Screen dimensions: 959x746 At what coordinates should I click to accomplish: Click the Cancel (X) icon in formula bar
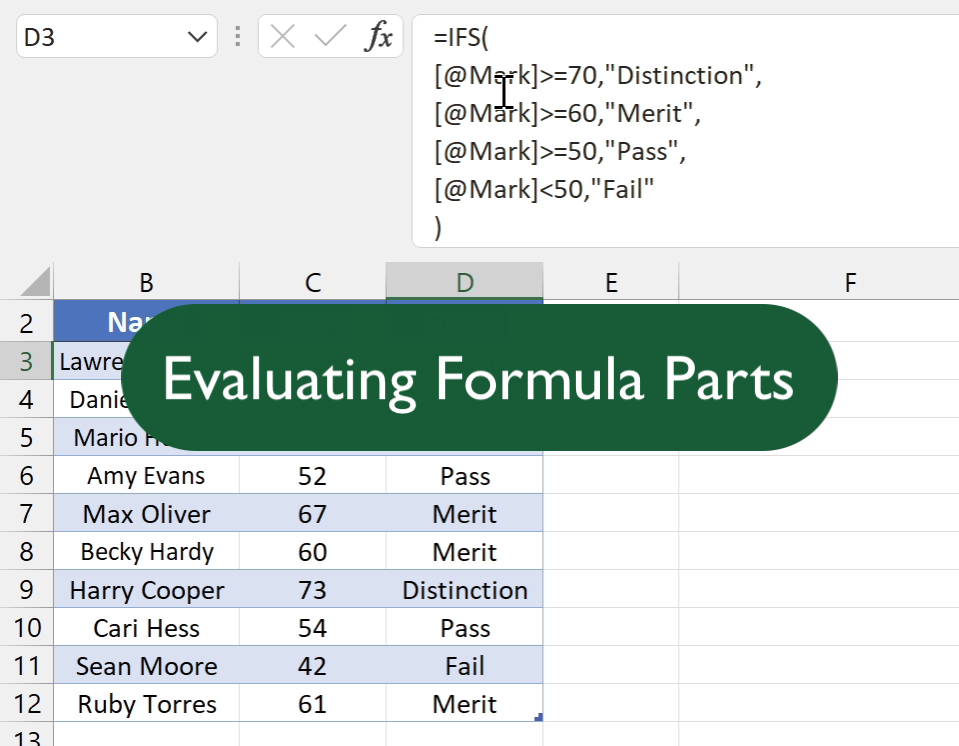click(x=283, y=37)
